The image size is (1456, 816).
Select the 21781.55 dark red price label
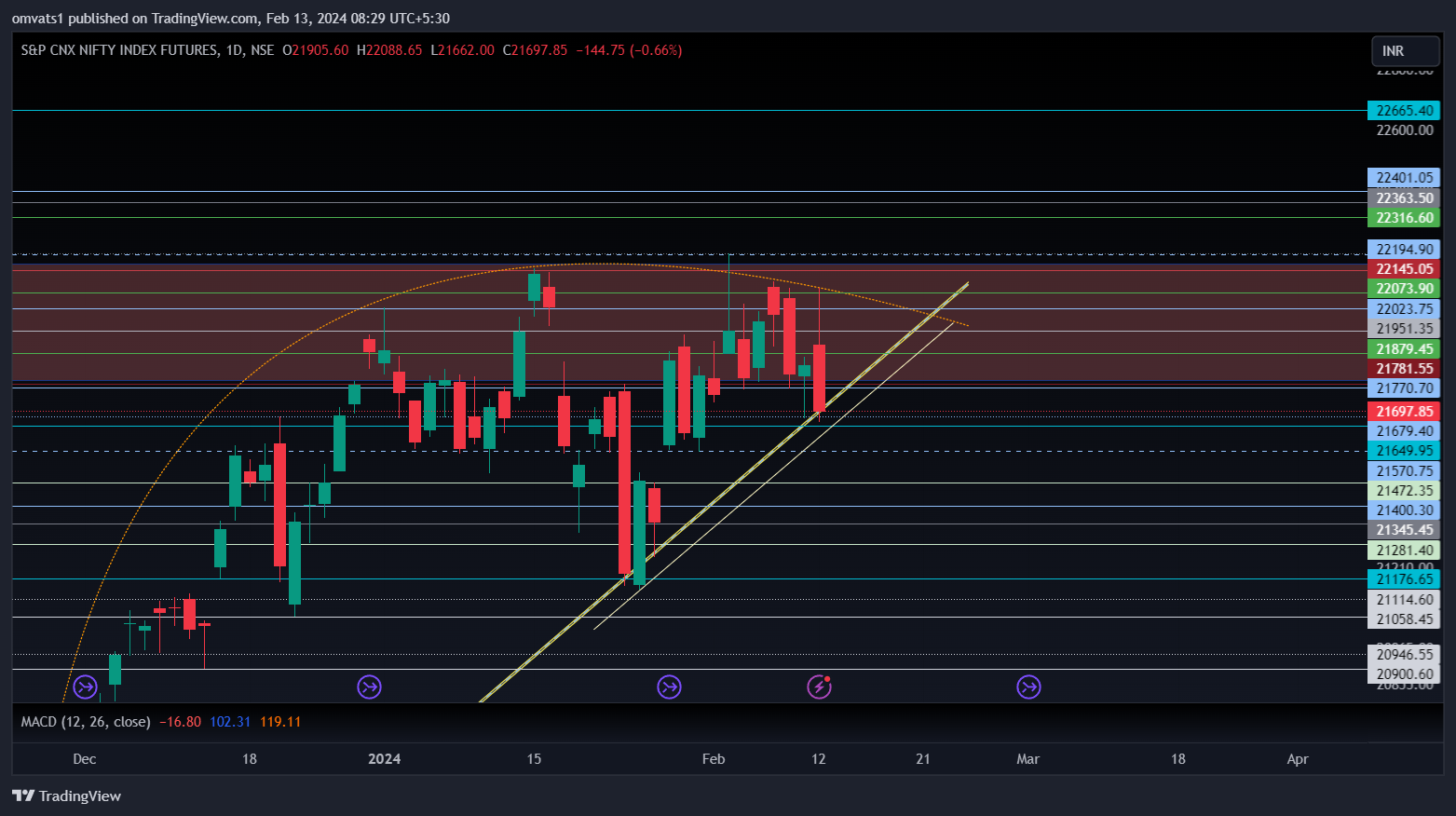pos(1403,369)
